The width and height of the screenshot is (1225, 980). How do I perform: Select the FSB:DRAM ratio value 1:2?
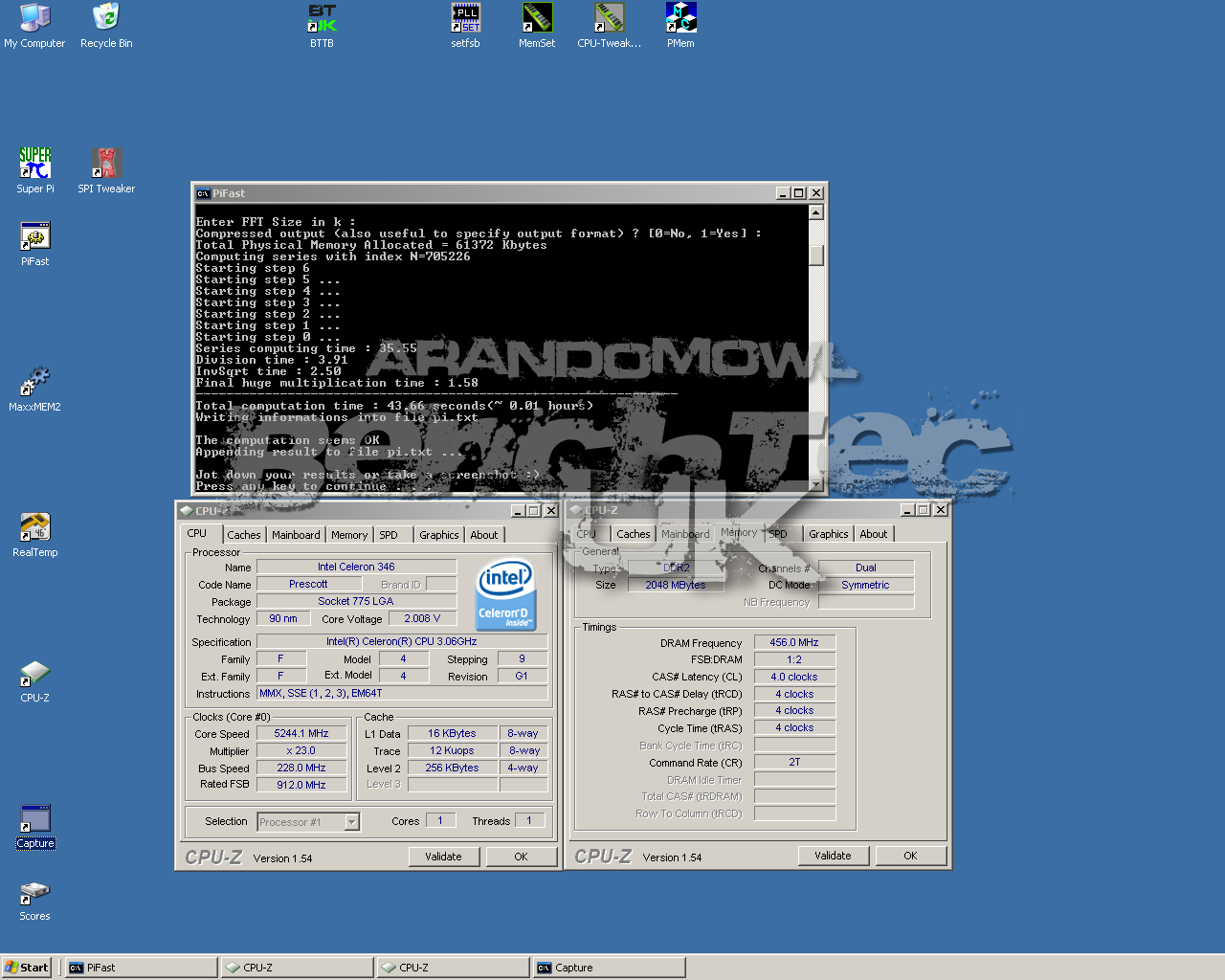pos(794,659)
